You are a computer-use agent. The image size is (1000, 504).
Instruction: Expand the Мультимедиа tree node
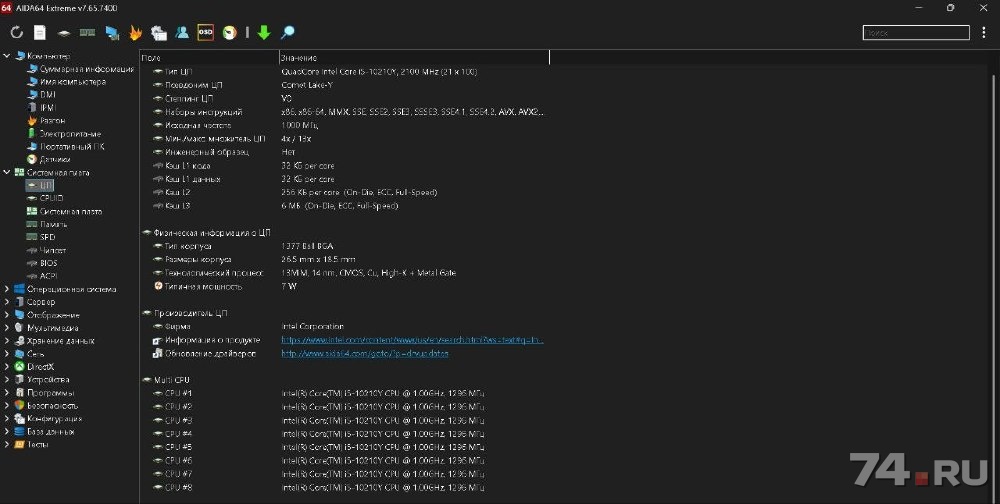point(6,328)
